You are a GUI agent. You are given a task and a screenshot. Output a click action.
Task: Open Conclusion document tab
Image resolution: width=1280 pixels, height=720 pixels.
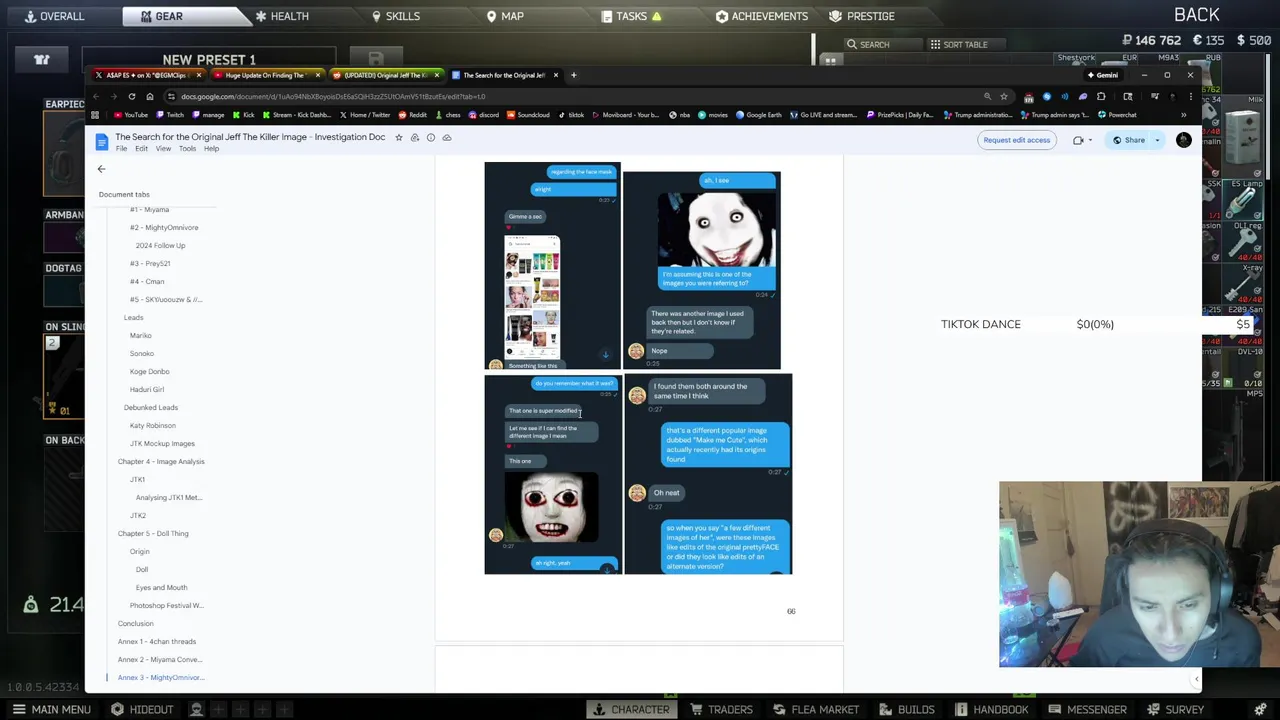135,623
